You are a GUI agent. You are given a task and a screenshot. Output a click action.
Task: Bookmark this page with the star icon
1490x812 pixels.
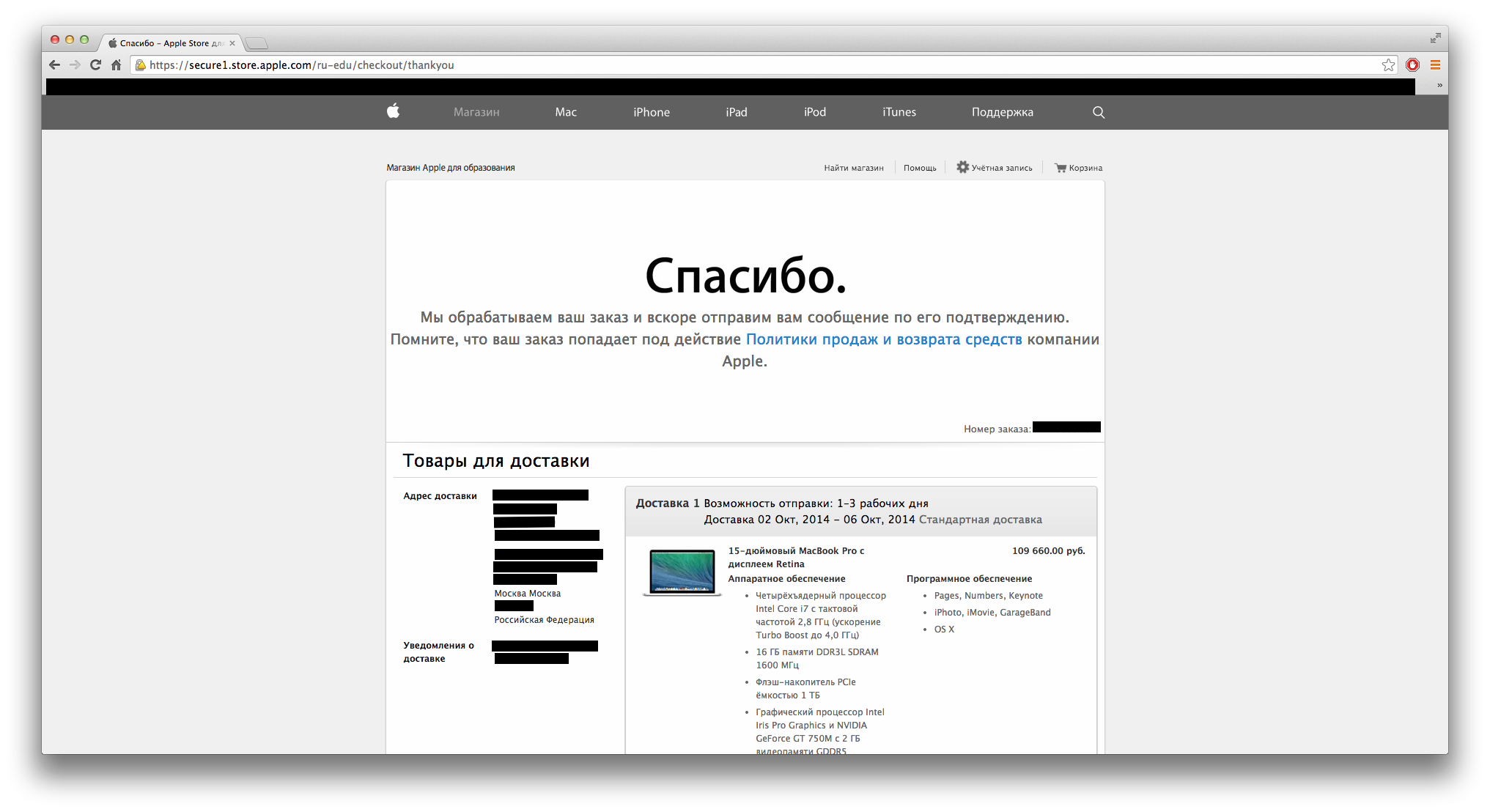click(1389, 64)
